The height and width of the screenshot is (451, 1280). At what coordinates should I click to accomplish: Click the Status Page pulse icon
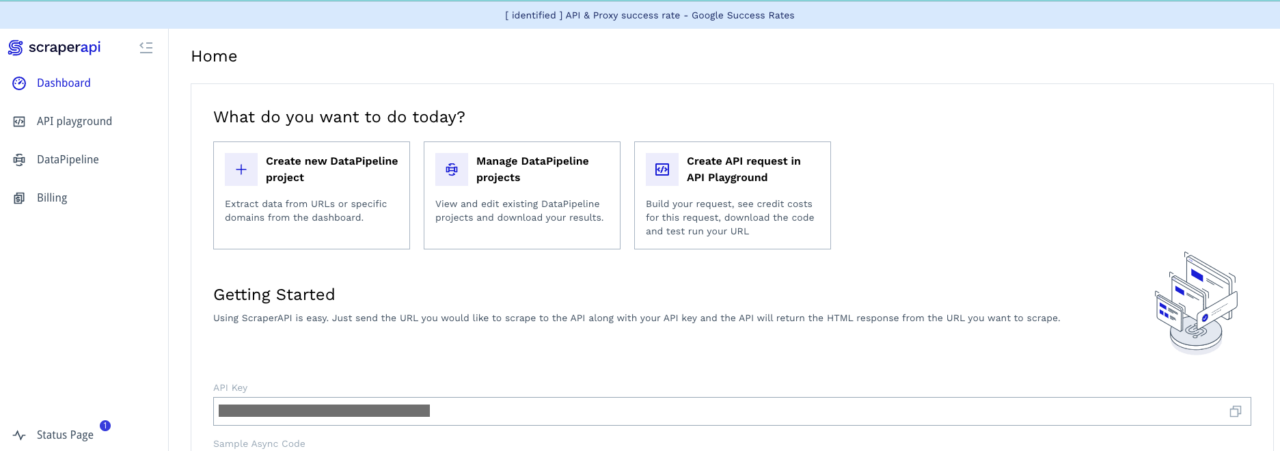(19, 435)
